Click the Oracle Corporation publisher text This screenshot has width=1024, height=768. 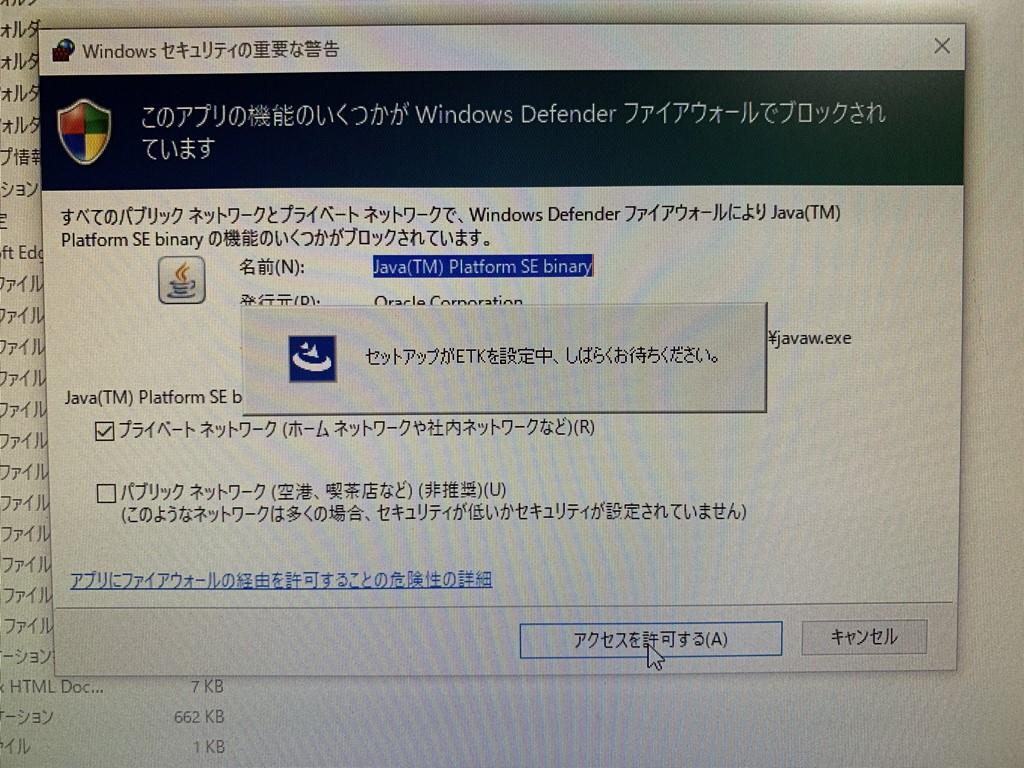pos(448,301)
